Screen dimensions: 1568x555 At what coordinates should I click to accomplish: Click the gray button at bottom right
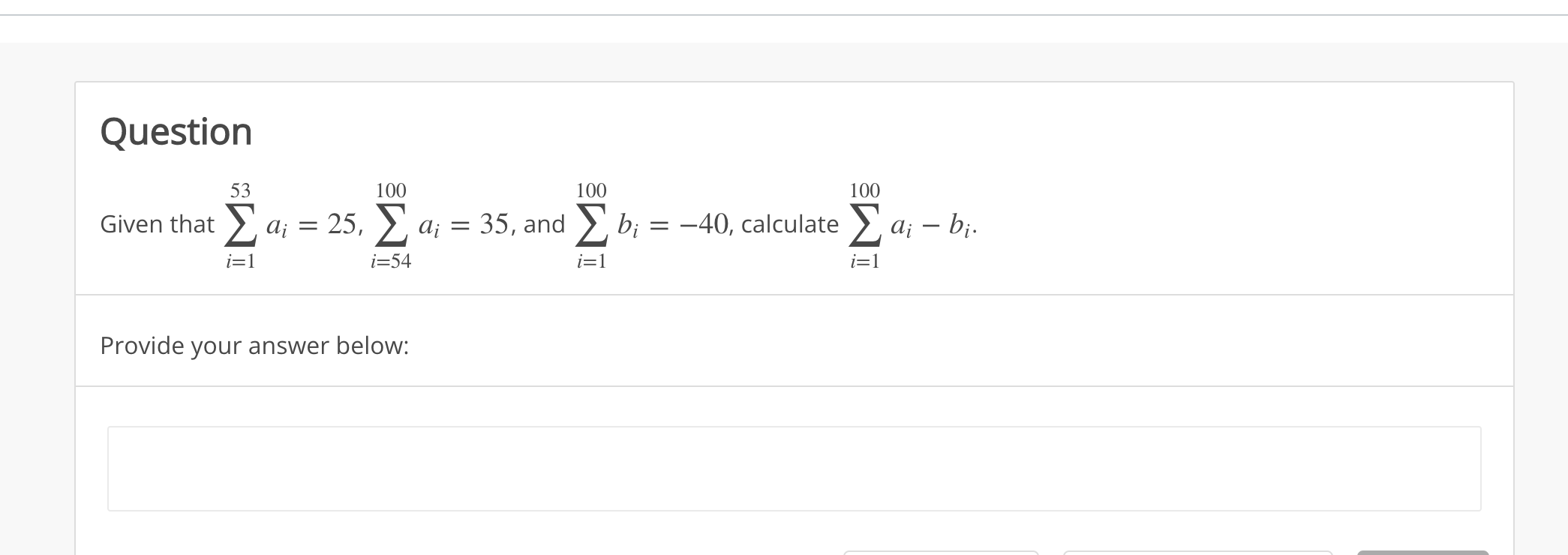click(x=1422, y=553)
